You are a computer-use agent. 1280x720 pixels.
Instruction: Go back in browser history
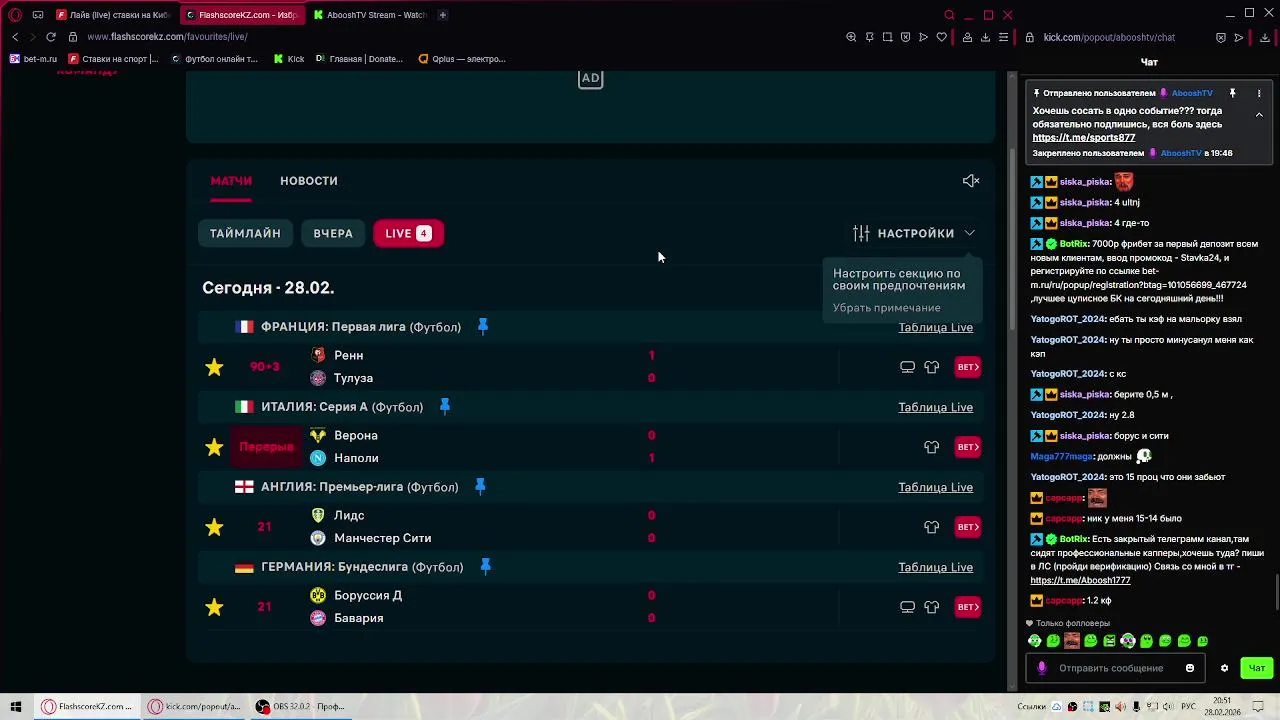click(x=15, y=37)
